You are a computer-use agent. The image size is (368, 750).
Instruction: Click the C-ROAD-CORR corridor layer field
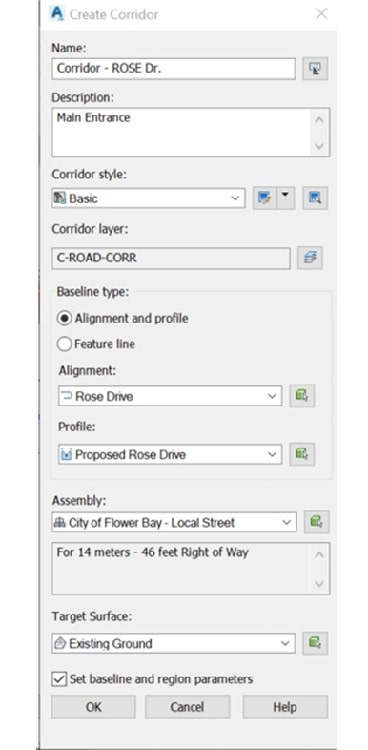pos(171,258)
